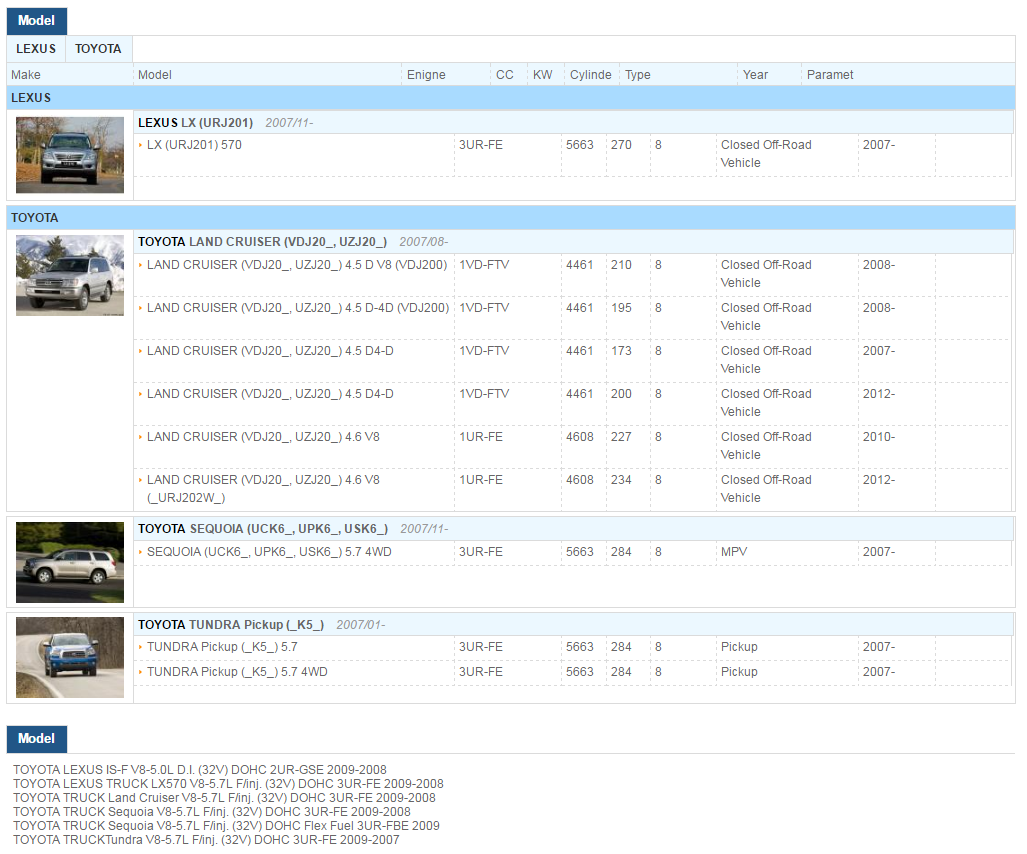
Task: Open Land Cruiser 4.5 D-4D (VDJ200) link
Action: (298, 308)
